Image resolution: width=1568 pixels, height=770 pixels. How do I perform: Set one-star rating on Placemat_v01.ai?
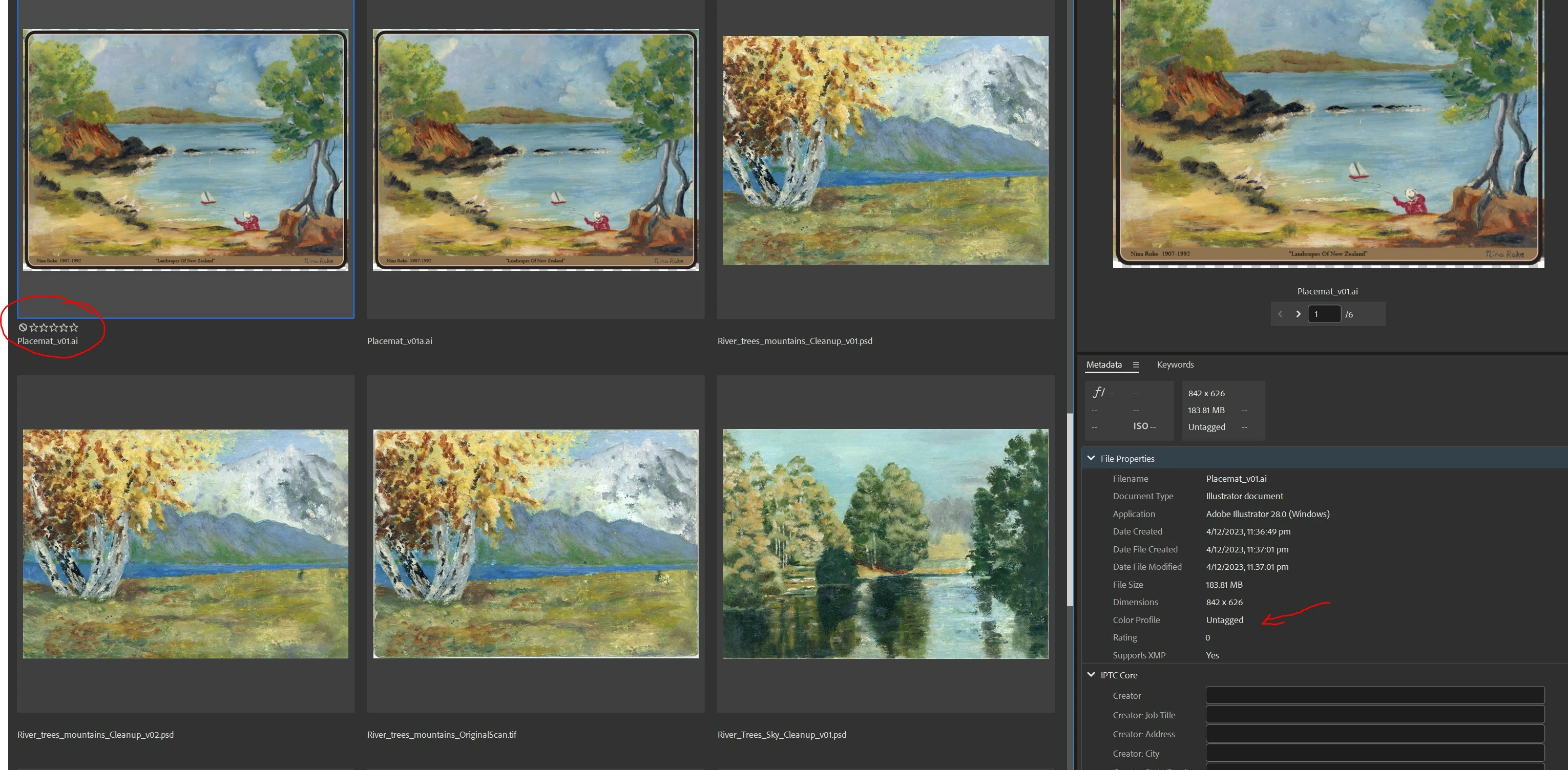[33, 327]
